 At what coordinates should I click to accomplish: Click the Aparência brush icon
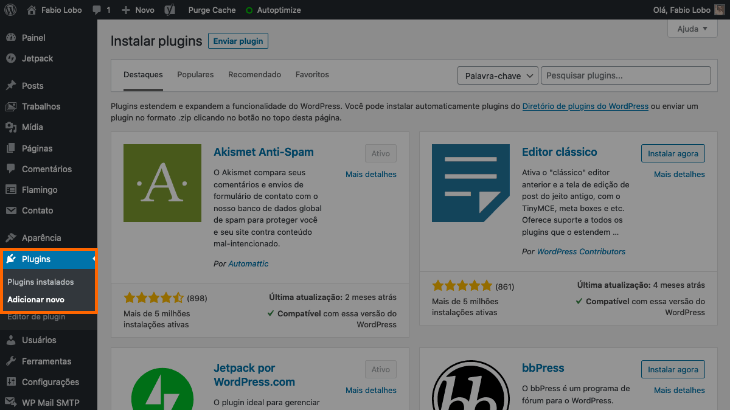11,238
